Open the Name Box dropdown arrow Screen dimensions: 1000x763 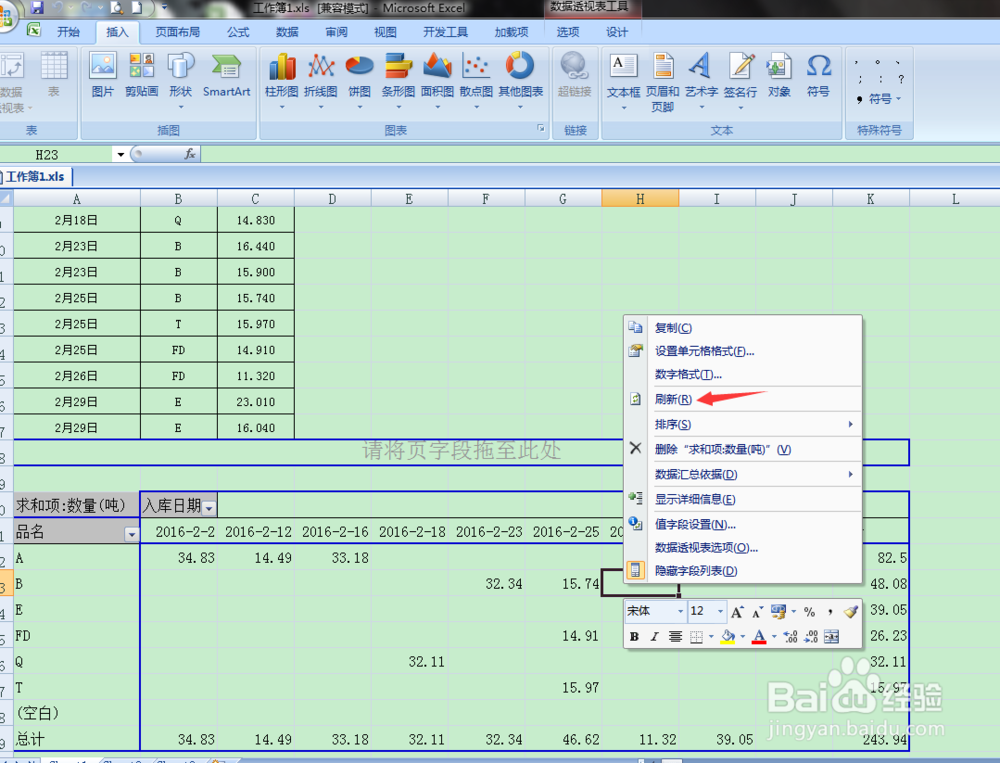pyautogui.click(x=120, y=154)
